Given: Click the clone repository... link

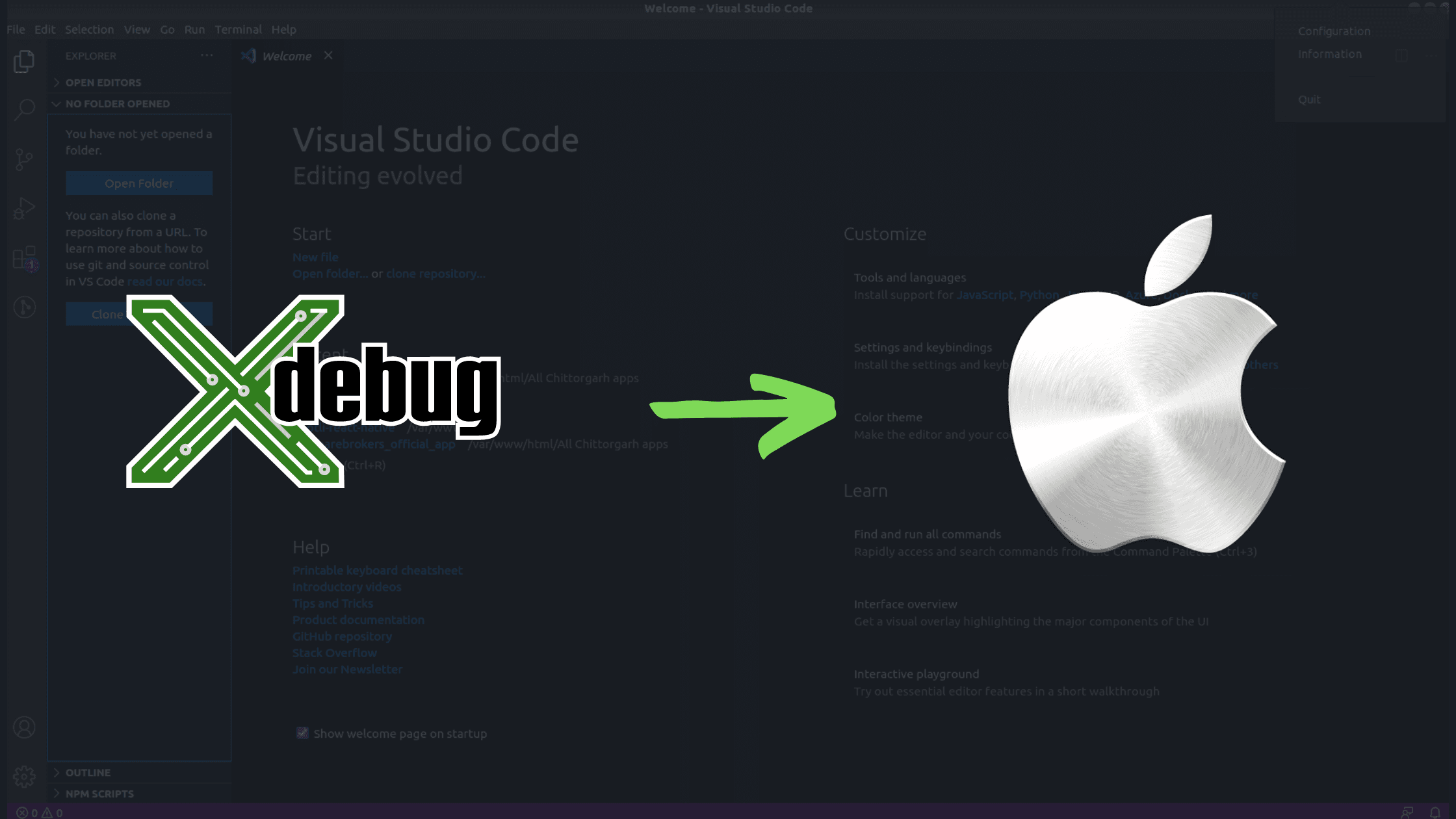Looking at the screenshot, I should click(x=435, y=274).
